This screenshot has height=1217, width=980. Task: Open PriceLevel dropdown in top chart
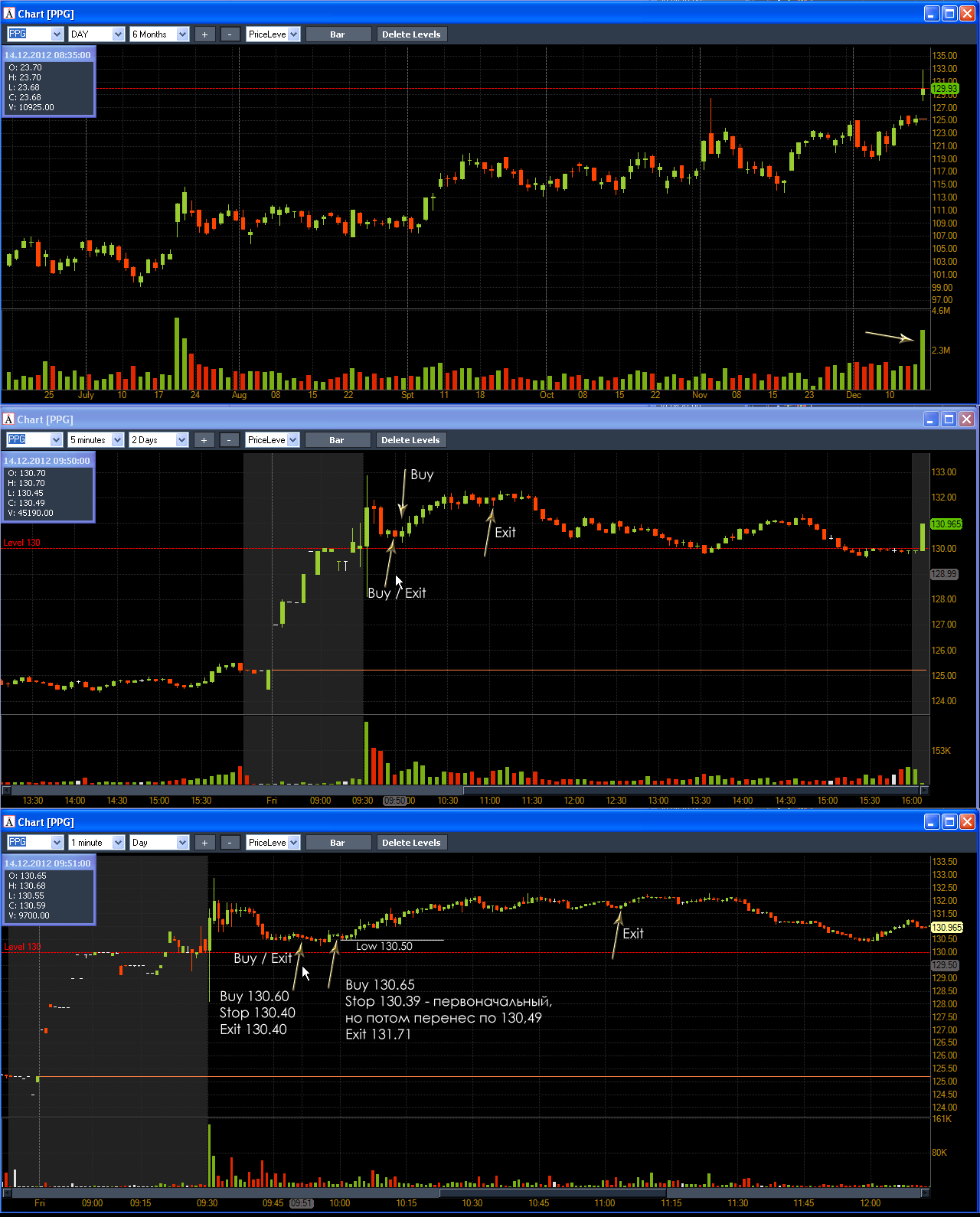tap(293, 34)
